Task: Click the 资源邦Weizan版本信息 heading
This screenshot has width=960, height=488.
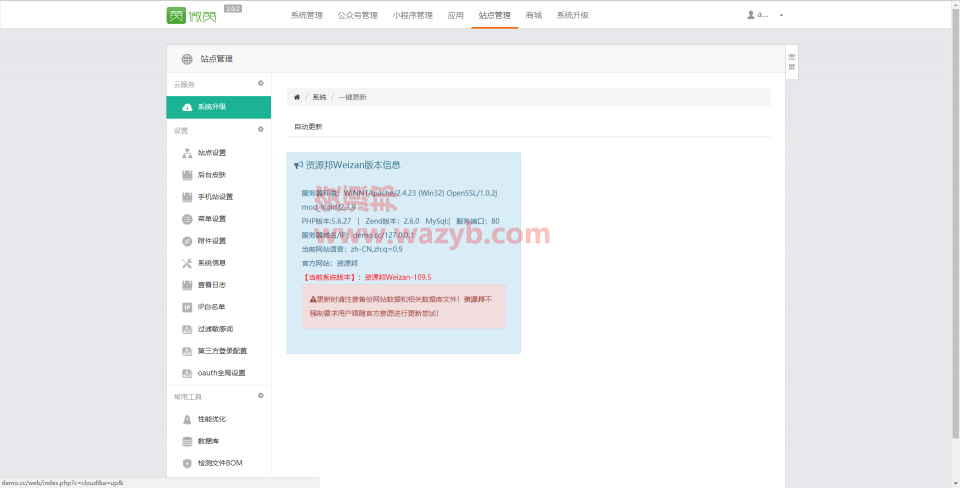Action: (x=353, y=165)
